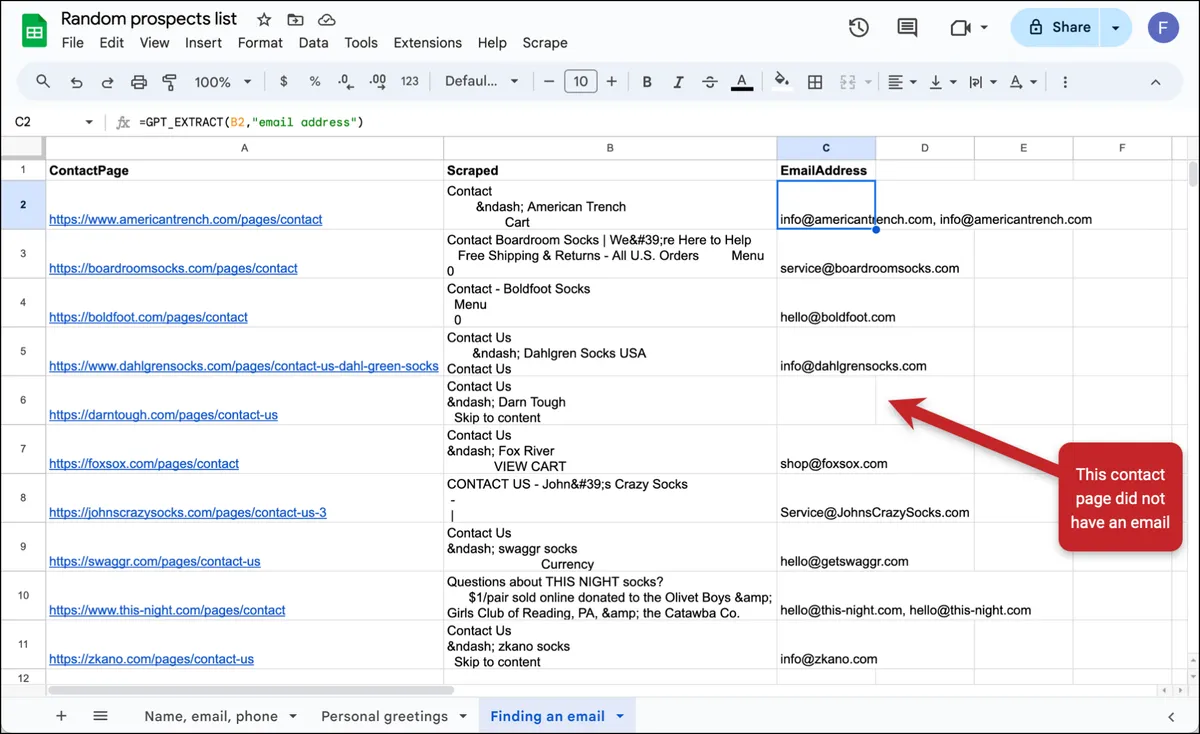Screen dimensions: 1200x734
Task: Open the text color picker
Action: point(741,82)
